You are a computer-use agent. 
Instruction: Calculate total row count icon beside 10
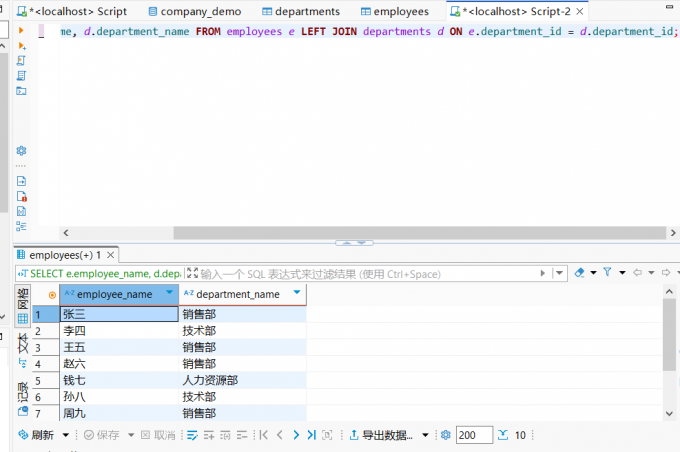point(503,435)
